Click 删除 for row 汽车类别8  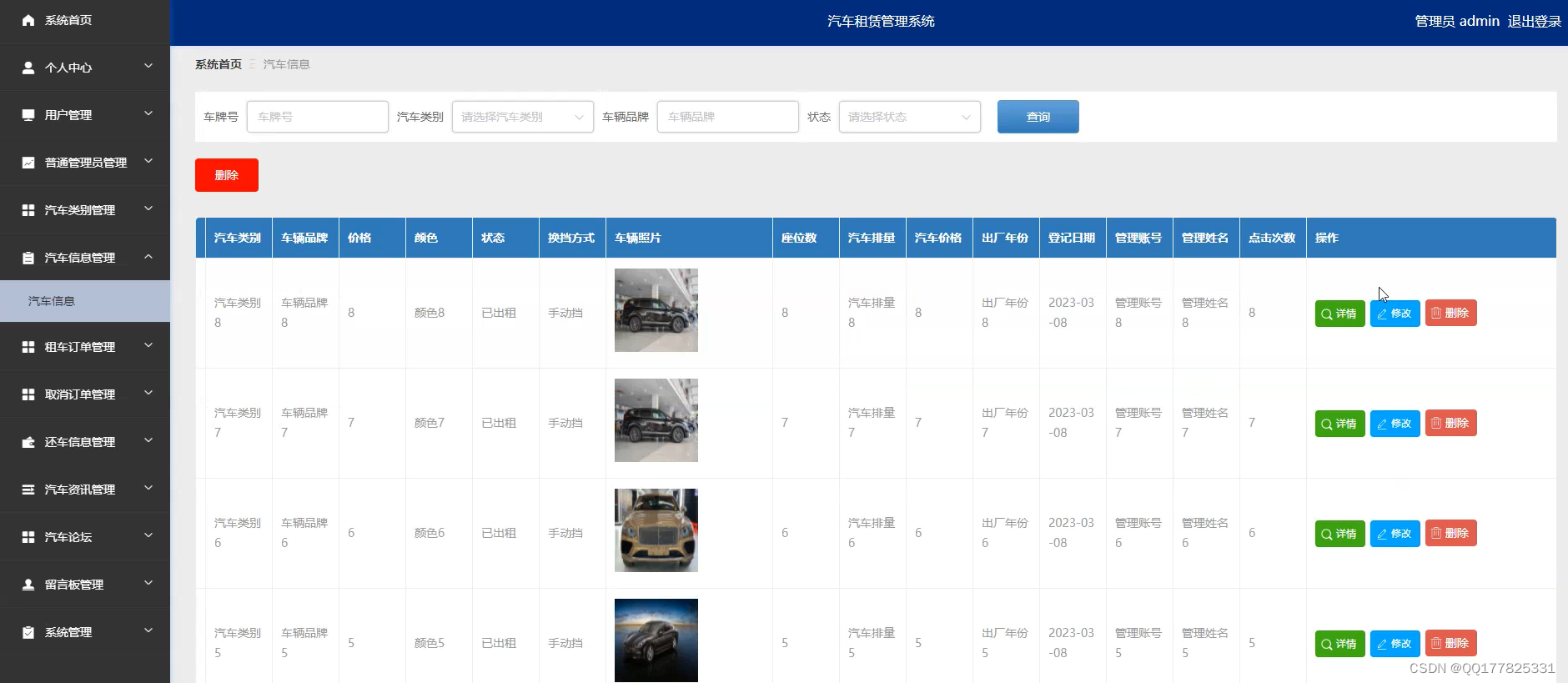[x=1451, y=313]
